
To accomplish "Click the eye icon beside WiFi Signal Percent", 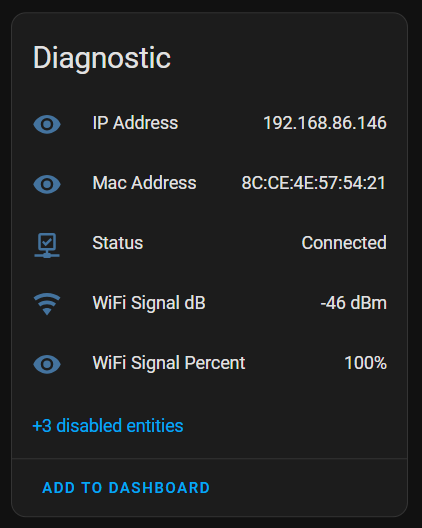I will (x=47, y=364).
